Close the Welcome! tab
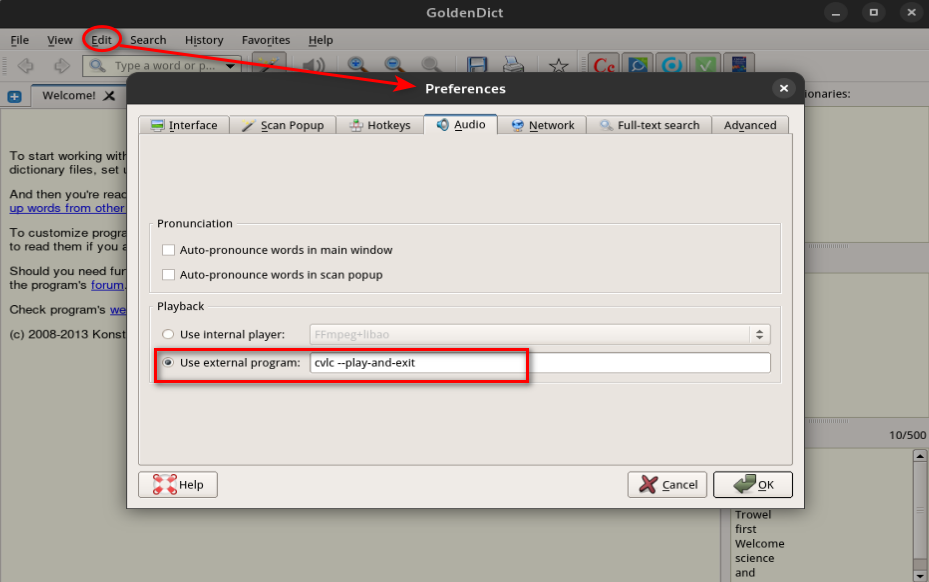The width and height of the screenshot is (929, 582). click(x=109, y=95)
